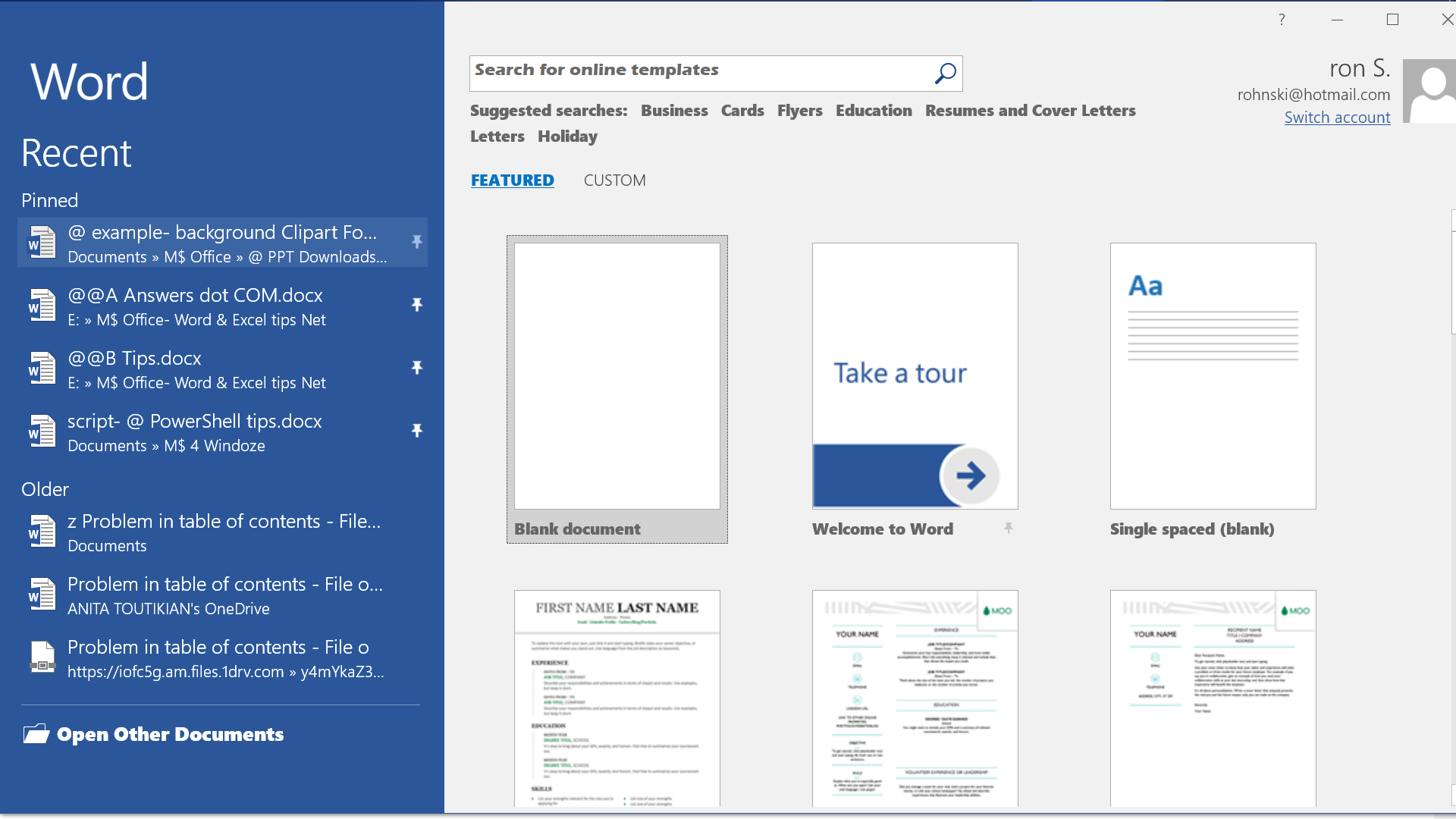Viewport: 1456px width, 819px height.
Task: Open @@B Tips.docx
Action: (x=222, y=369)
